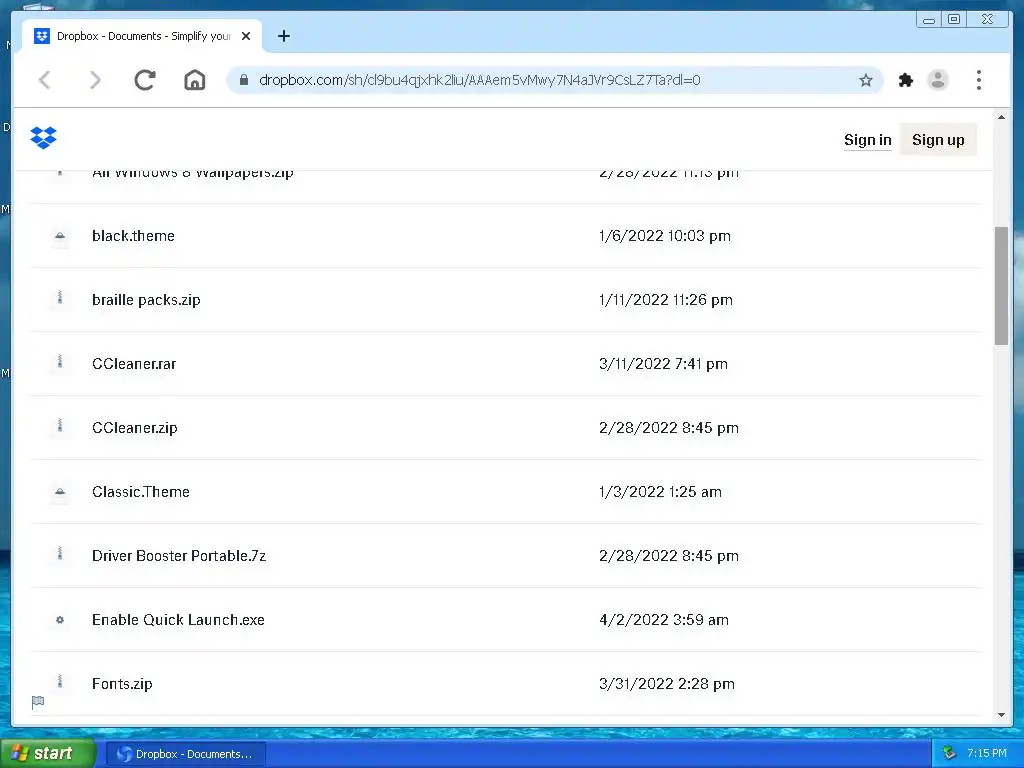Click the padlock site info icon

tap(244, 80)
